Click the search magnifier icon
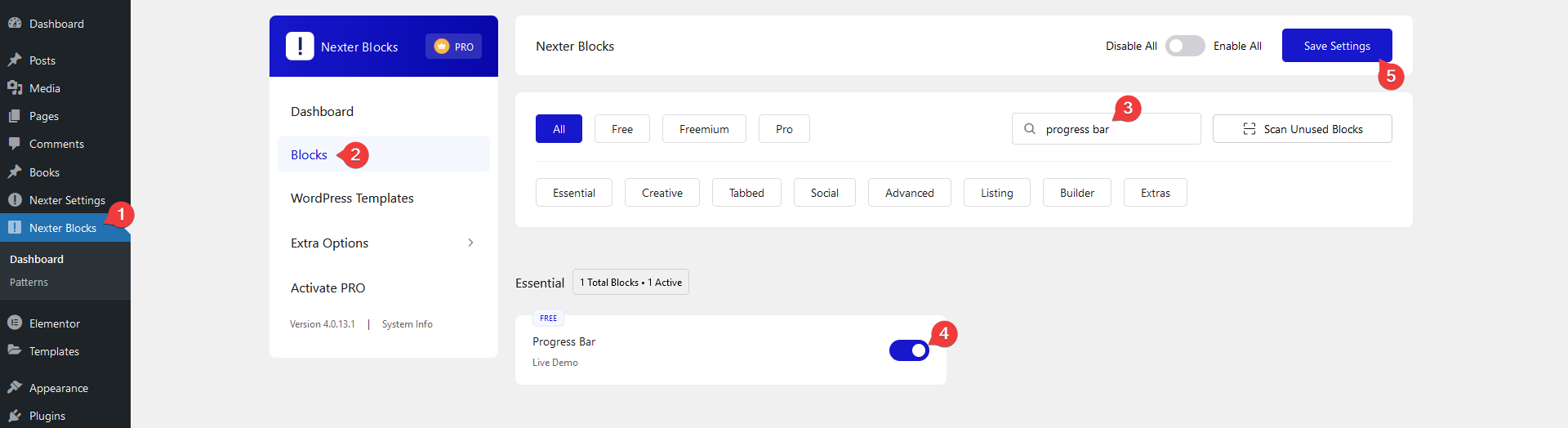Image resolution: width=1568 pixels, height=428 pixels. click(1030, 129)
